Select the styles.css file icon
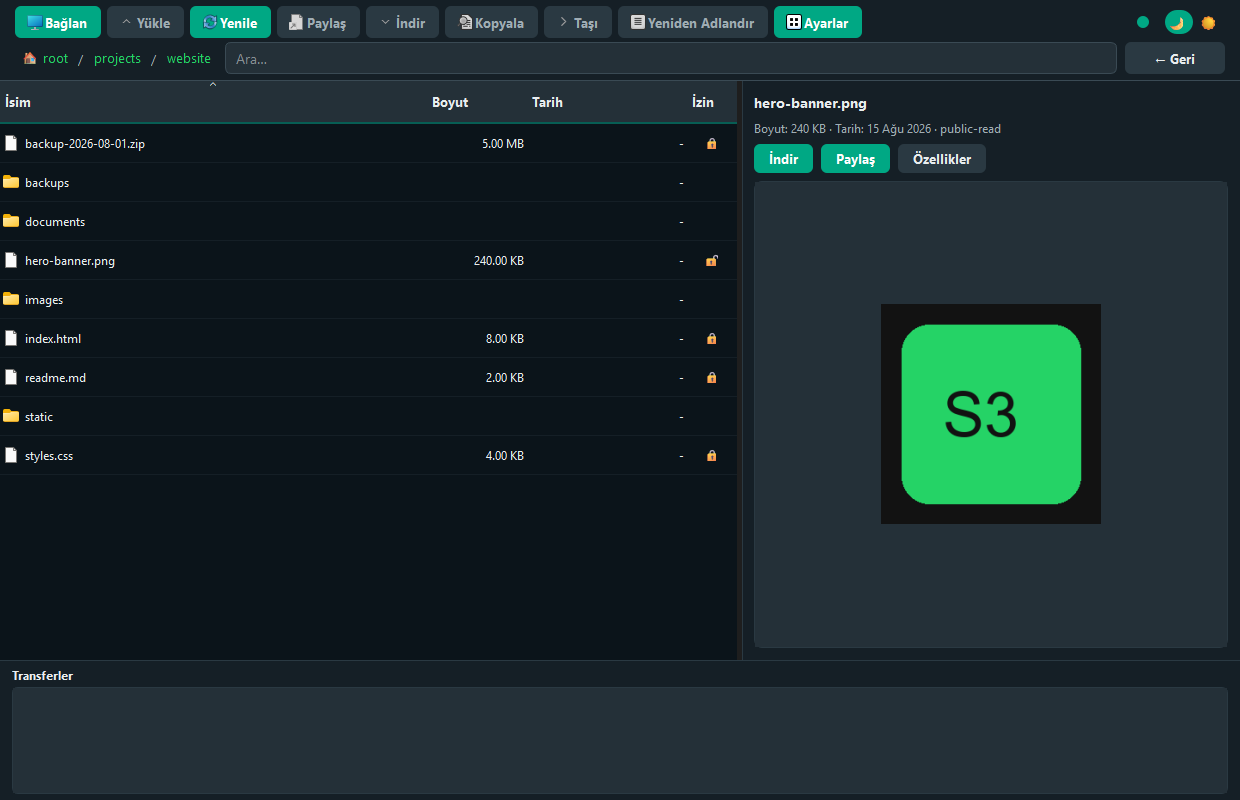Screen dimensions: 1240x800 (11, 455)
